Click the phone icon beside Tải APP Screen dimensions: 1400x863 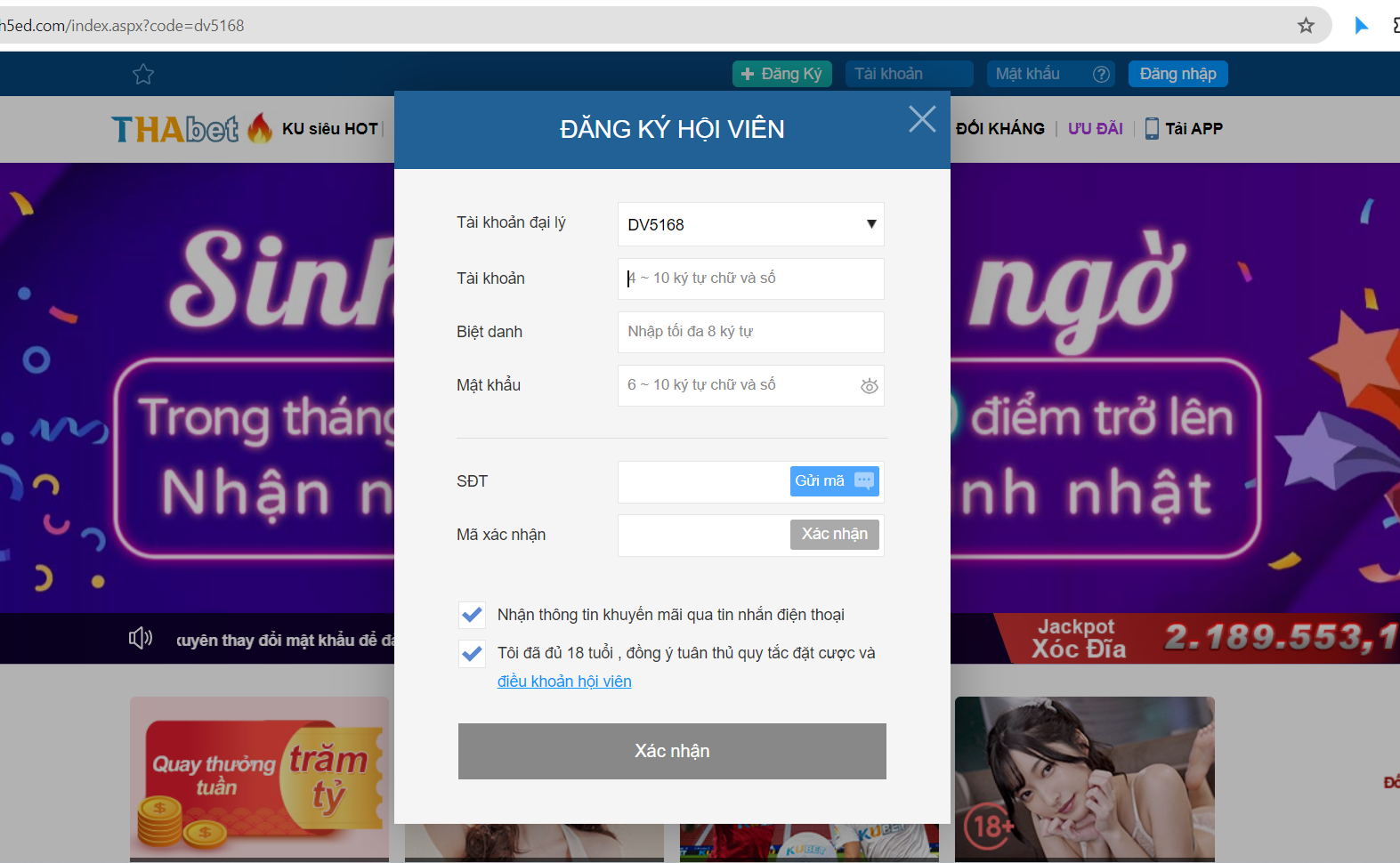pos(1152,128)
